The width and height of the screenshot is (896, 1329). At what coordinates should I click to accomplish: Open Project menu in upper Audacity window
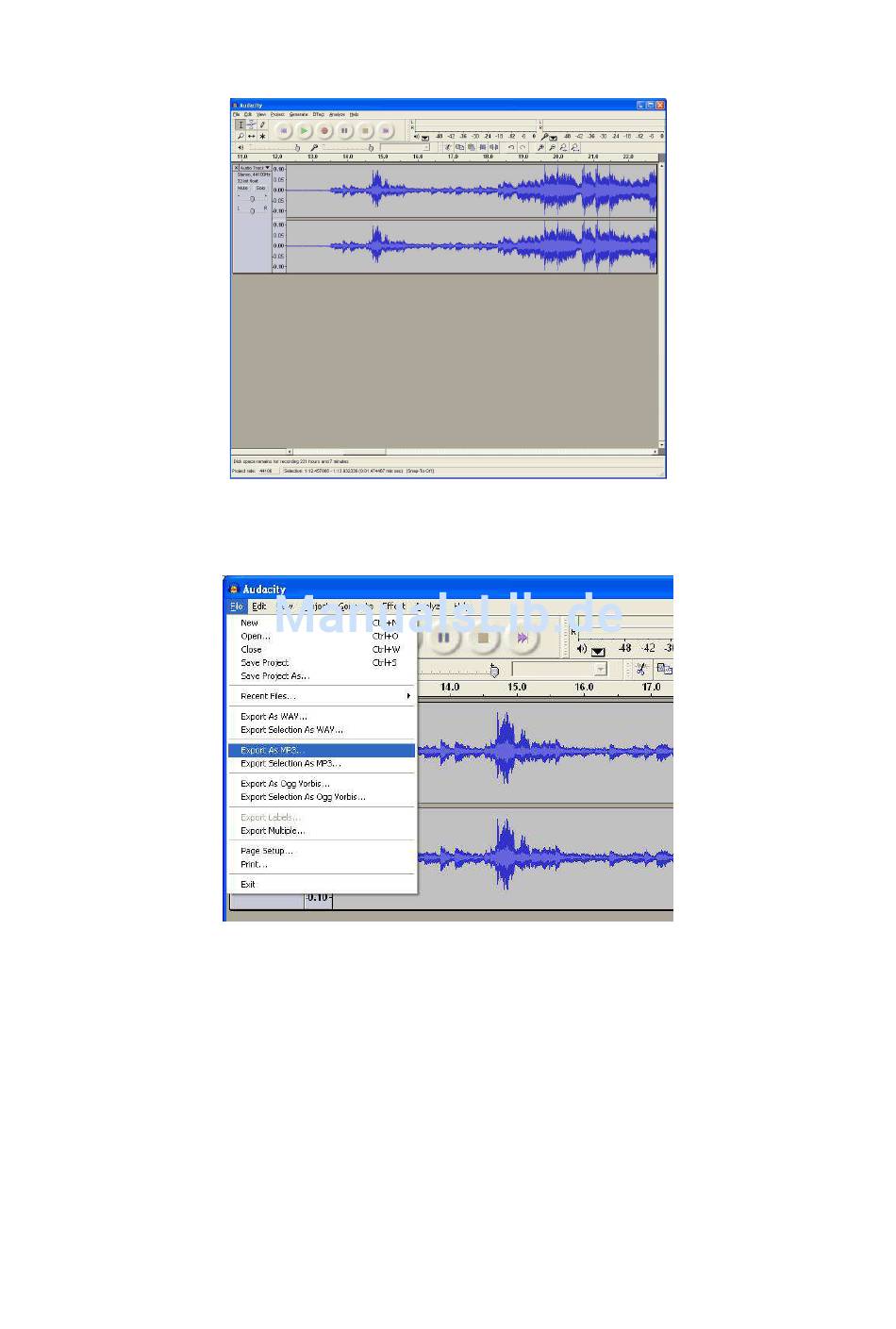pos(277,114)
